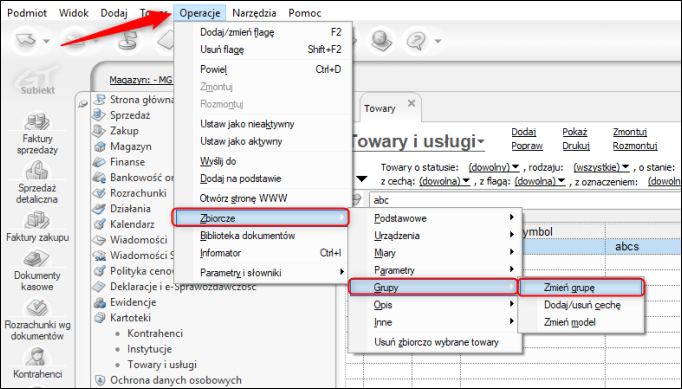The image size is (682, 389).
Task: Click the Dodaj link
Action: pos(523,132)
